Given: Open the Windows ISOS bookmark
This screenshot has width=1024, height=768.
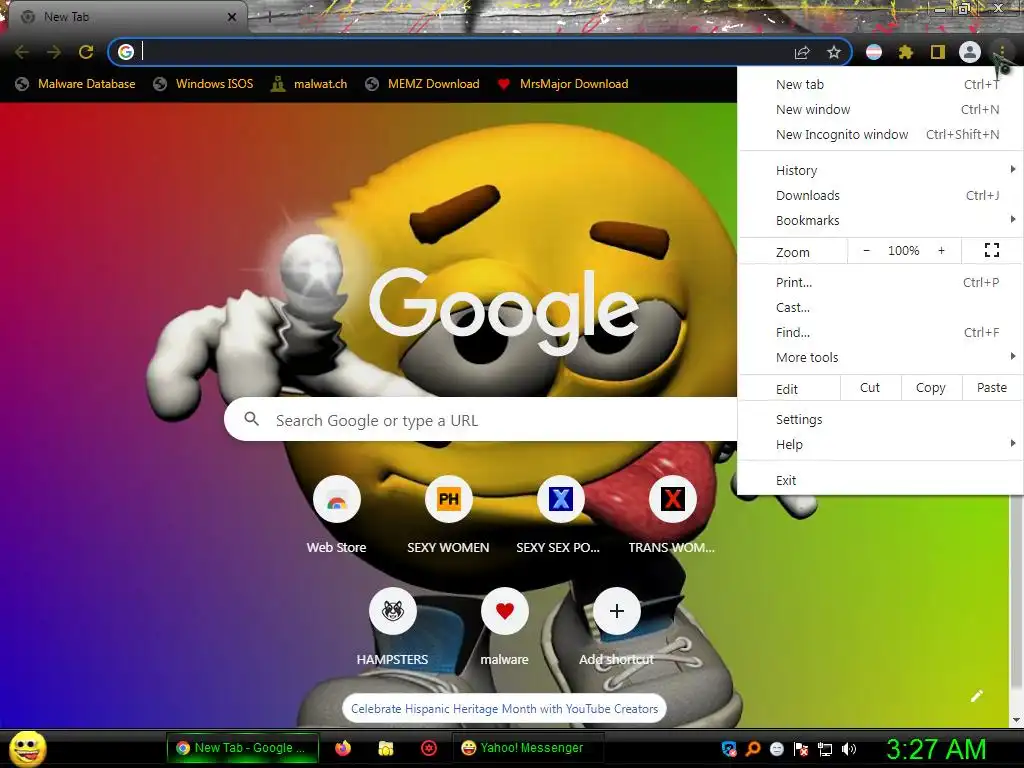Looking at the screenshot, I should pos(203,84).
